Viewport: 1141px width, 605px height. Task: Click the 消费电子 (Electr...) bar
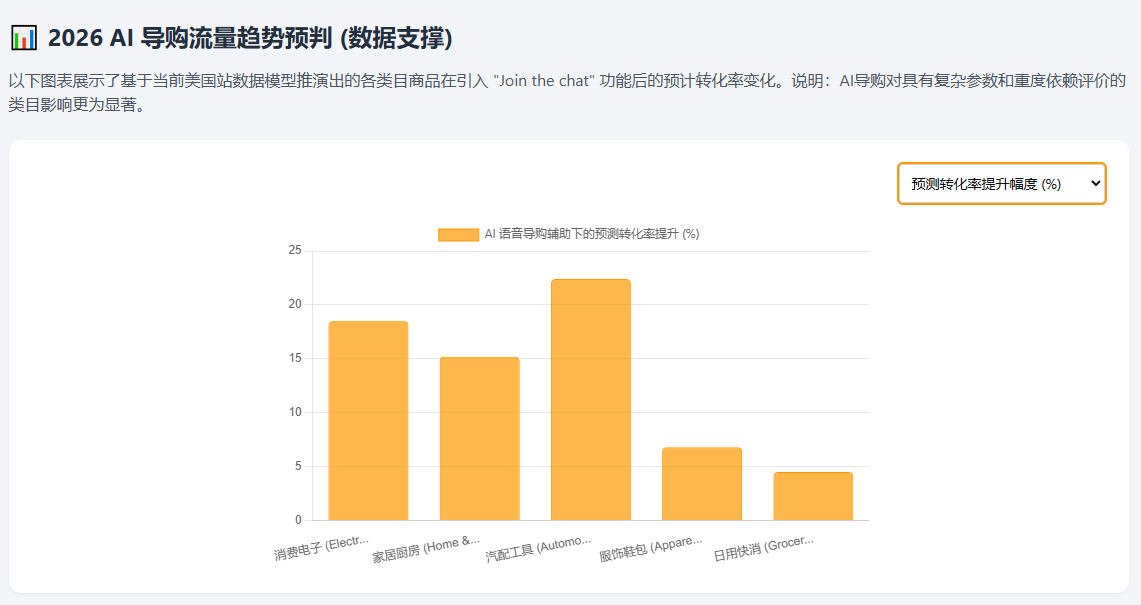pos(368,420)
